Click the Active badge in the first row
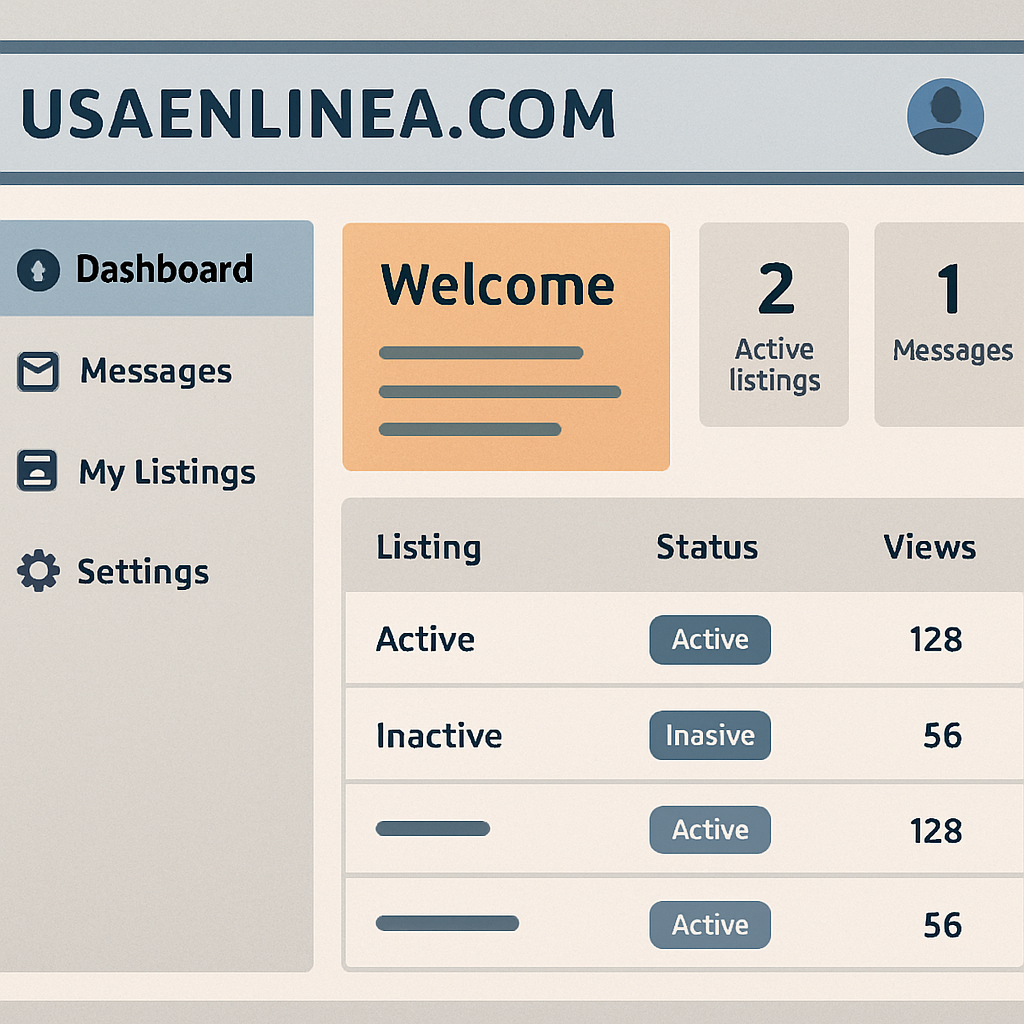Image resolution: width=1024 pixels, height=1024 pixels. (710, 640)
